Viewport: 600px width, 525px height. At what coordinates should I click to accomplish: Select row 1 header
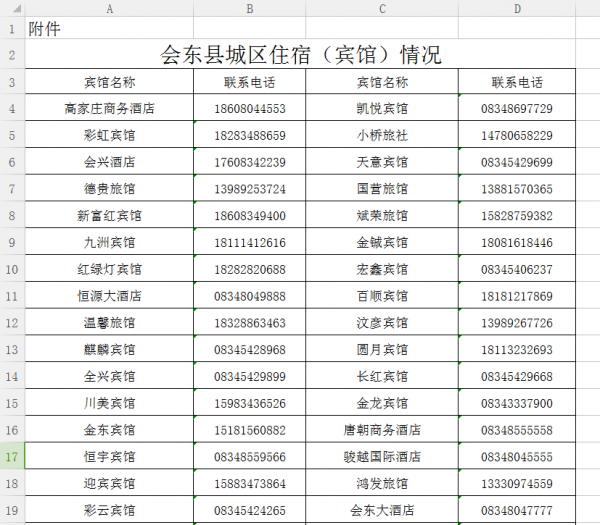tap(12, 29)
